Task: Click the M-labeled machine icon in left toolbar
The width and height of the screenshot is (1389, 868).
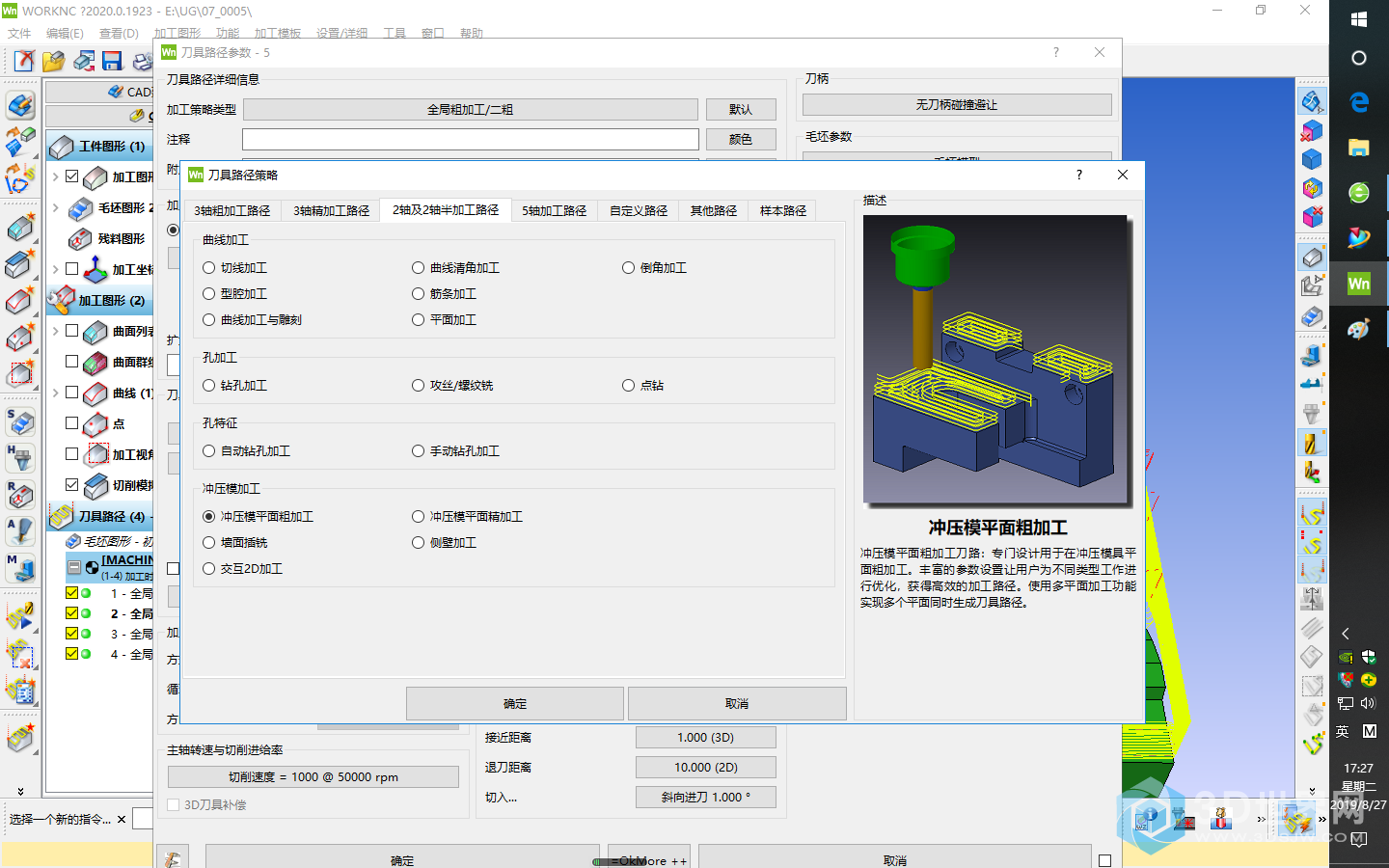Action: tap(20, 568)
